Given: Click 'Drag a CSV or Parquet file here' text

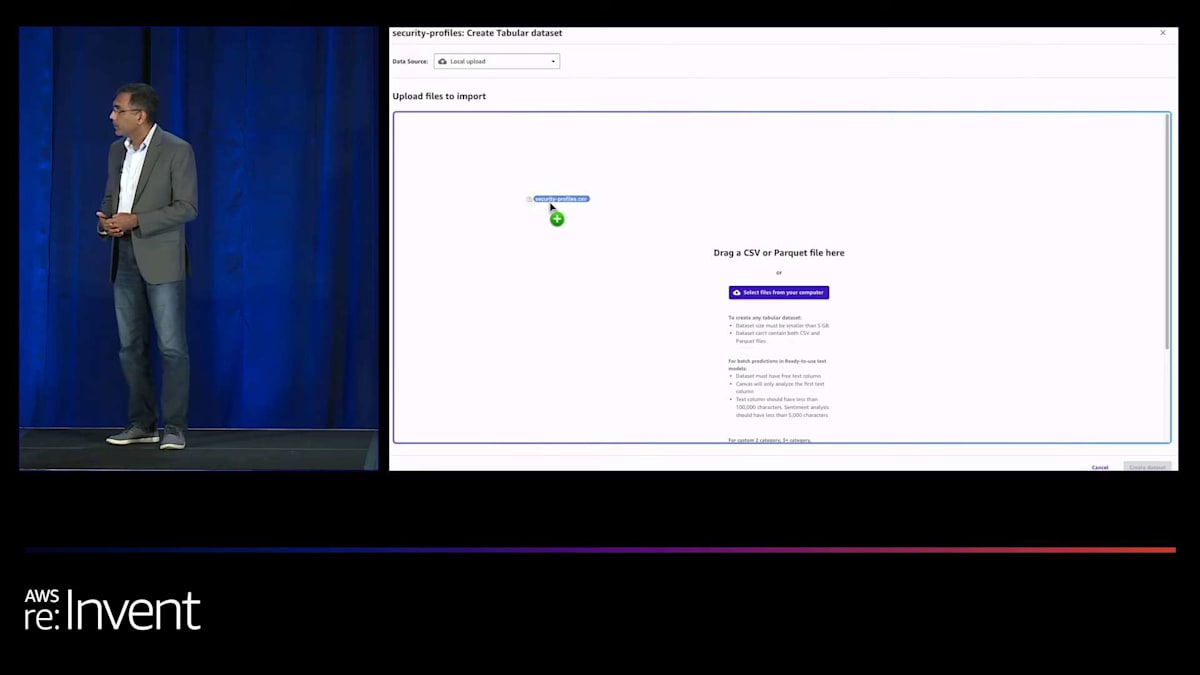Looking at the screenshot, I should pyautogui.click(x=779, y=253).
